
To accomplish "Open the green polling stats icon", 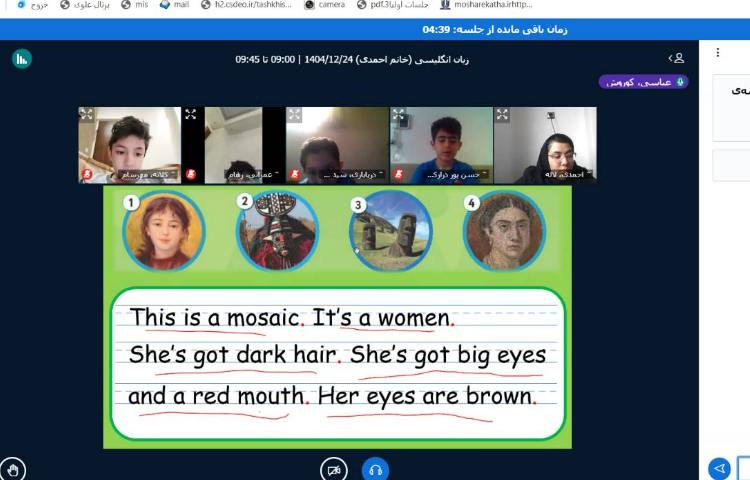I will (22, 59).
